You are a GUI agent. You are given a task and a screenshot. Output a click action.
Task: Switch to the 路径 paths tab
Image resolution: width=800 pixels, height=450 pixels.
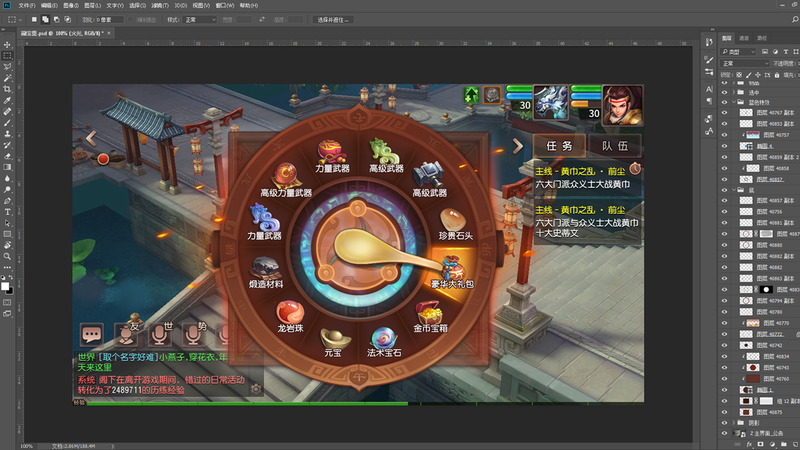coord(762,38)
